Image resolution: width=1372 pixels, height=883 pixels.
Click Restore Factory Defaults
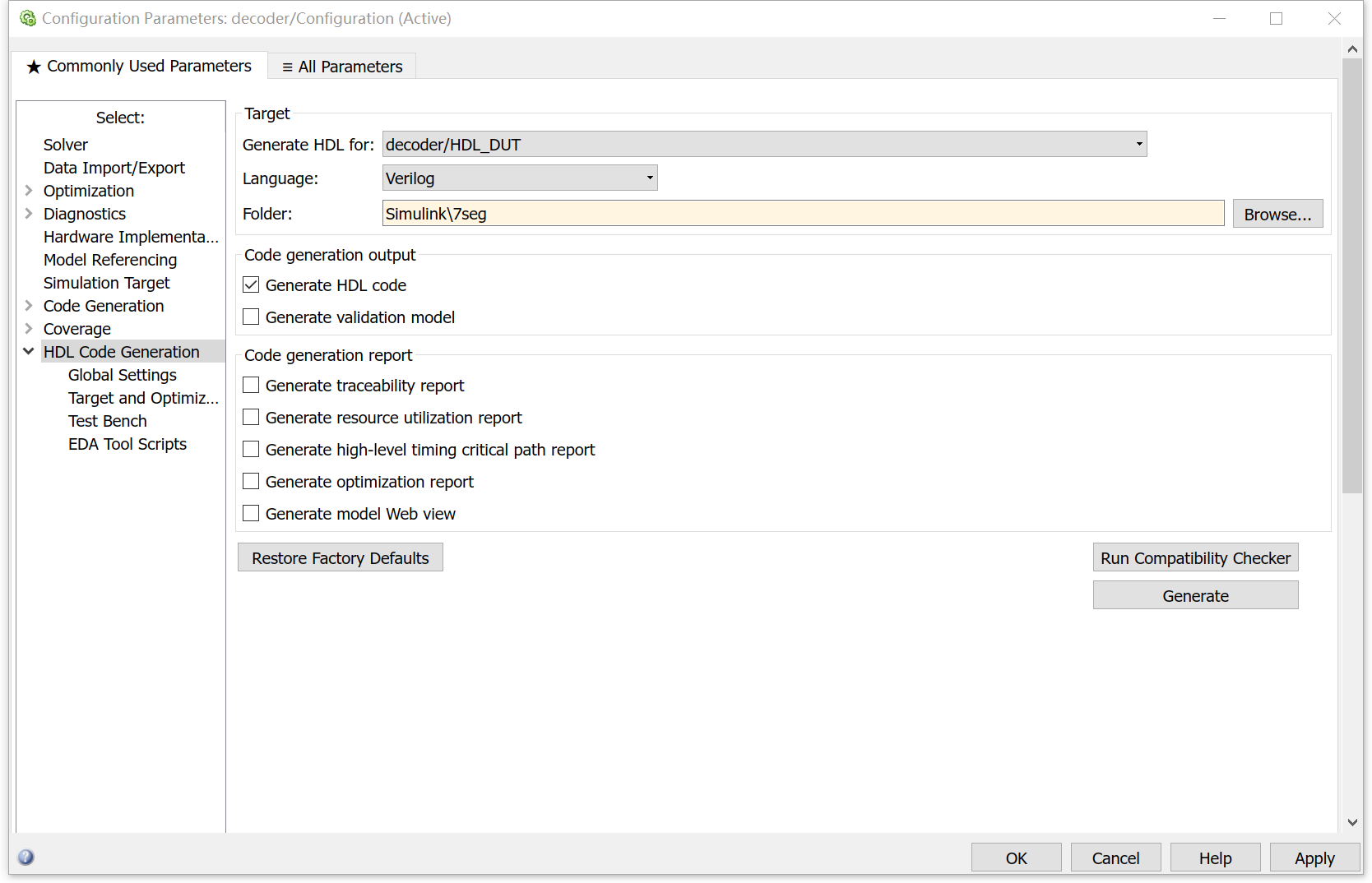pyautogui.click(x=340, y=558)
